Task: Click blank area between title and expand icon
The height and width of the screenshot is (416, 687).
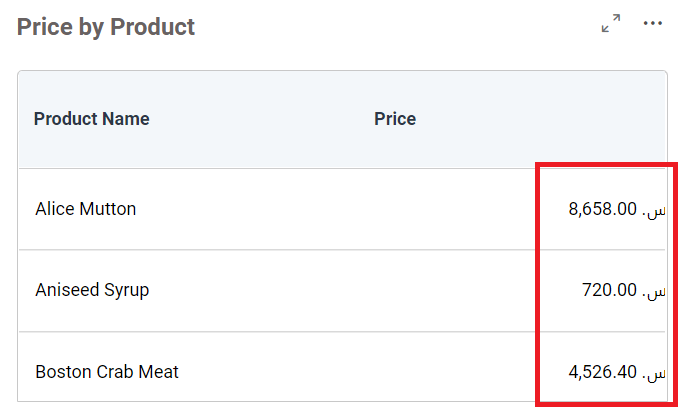Action: [x=400, y=27]
